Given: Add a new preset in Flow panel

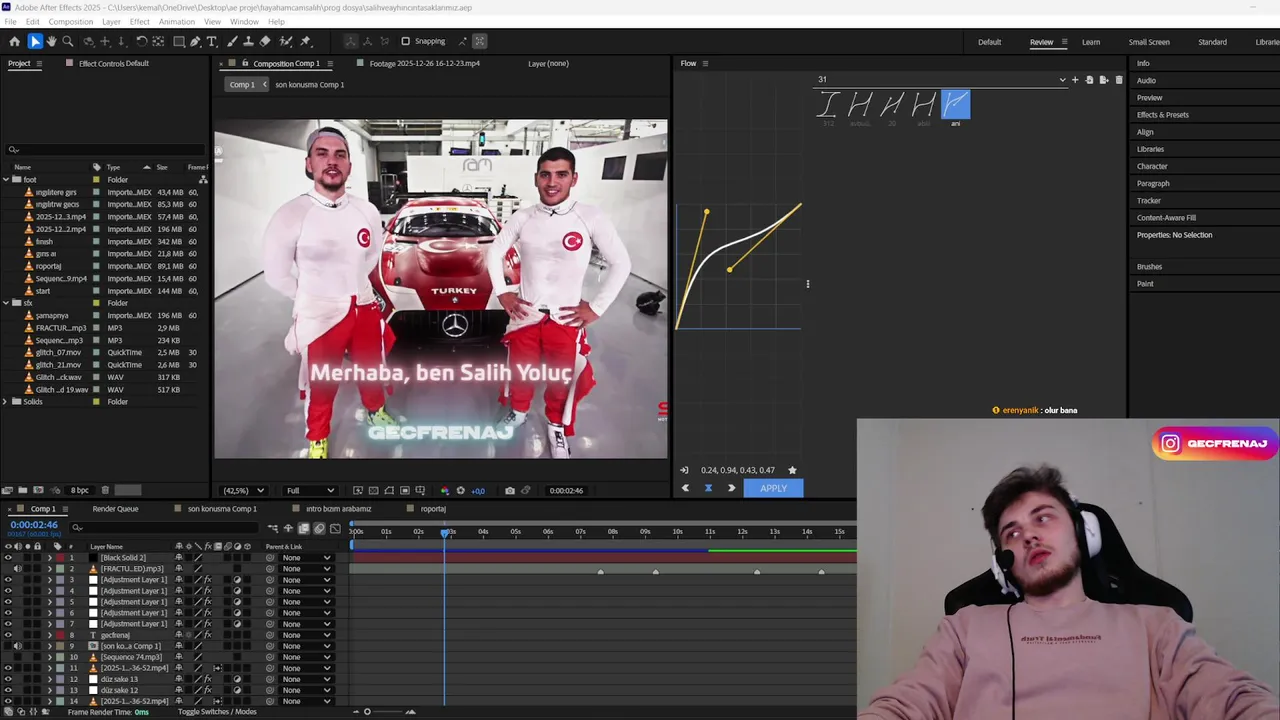Looking at the screenshot, I should [x=1075, y=80].
